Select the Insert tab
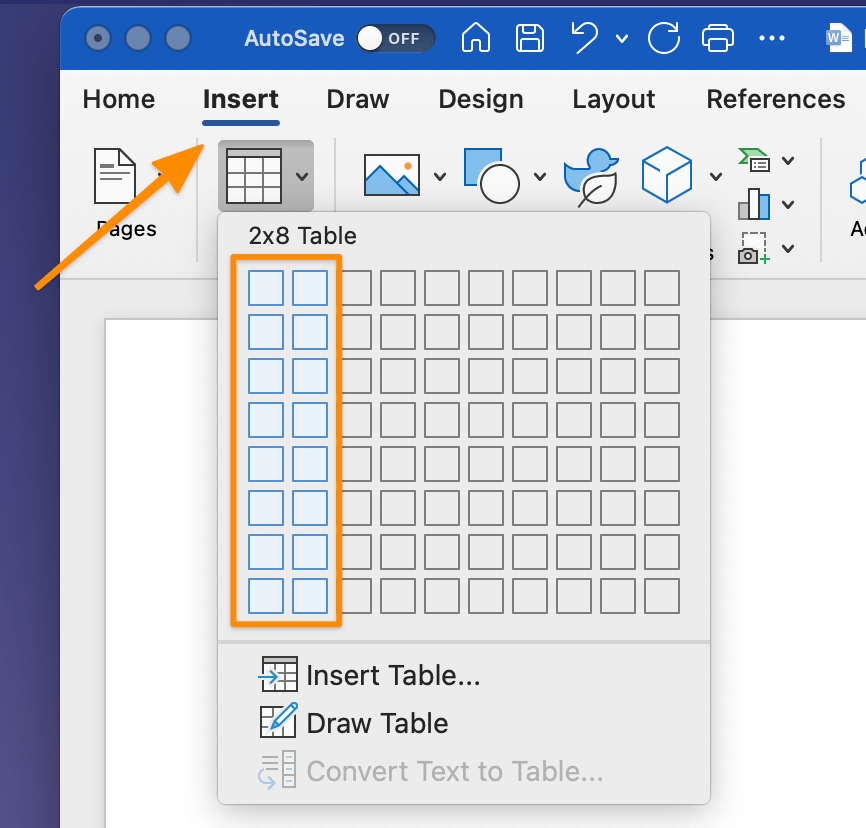Viewport: 866px width, 828px height. tap(241, 99)
